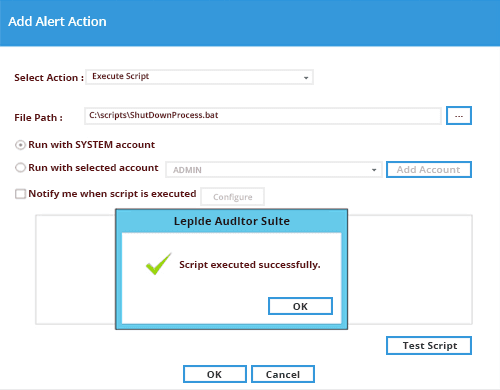
Task: Click the Test Script button
Action: click(429, 345)
